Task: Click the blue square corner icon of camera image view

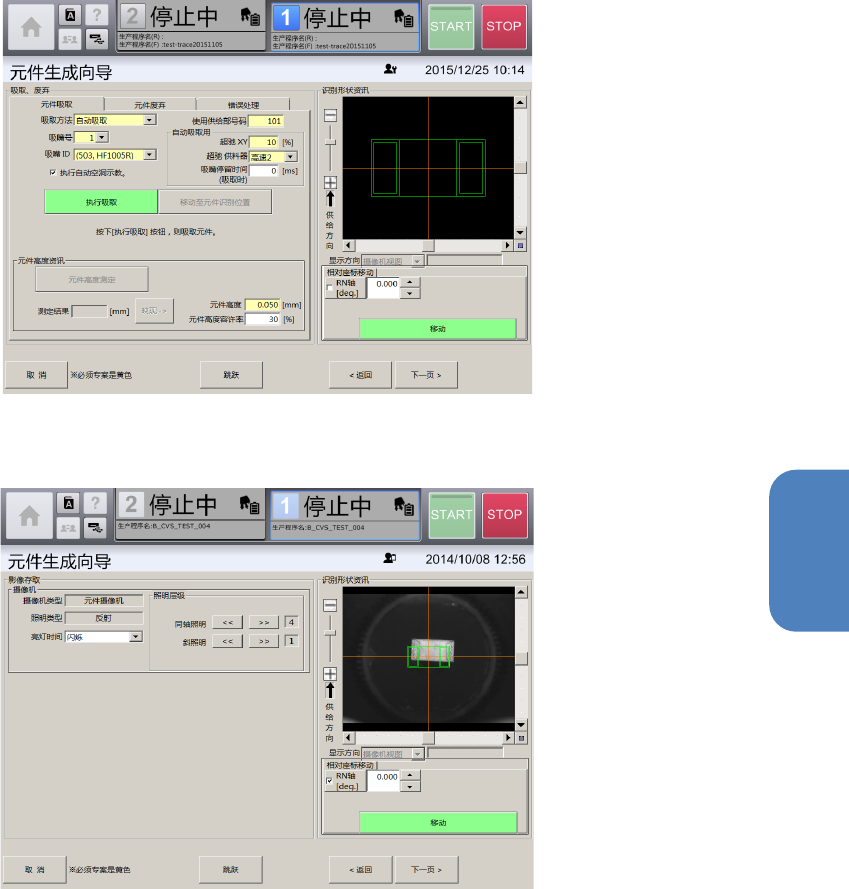Action: pos(521,738)
